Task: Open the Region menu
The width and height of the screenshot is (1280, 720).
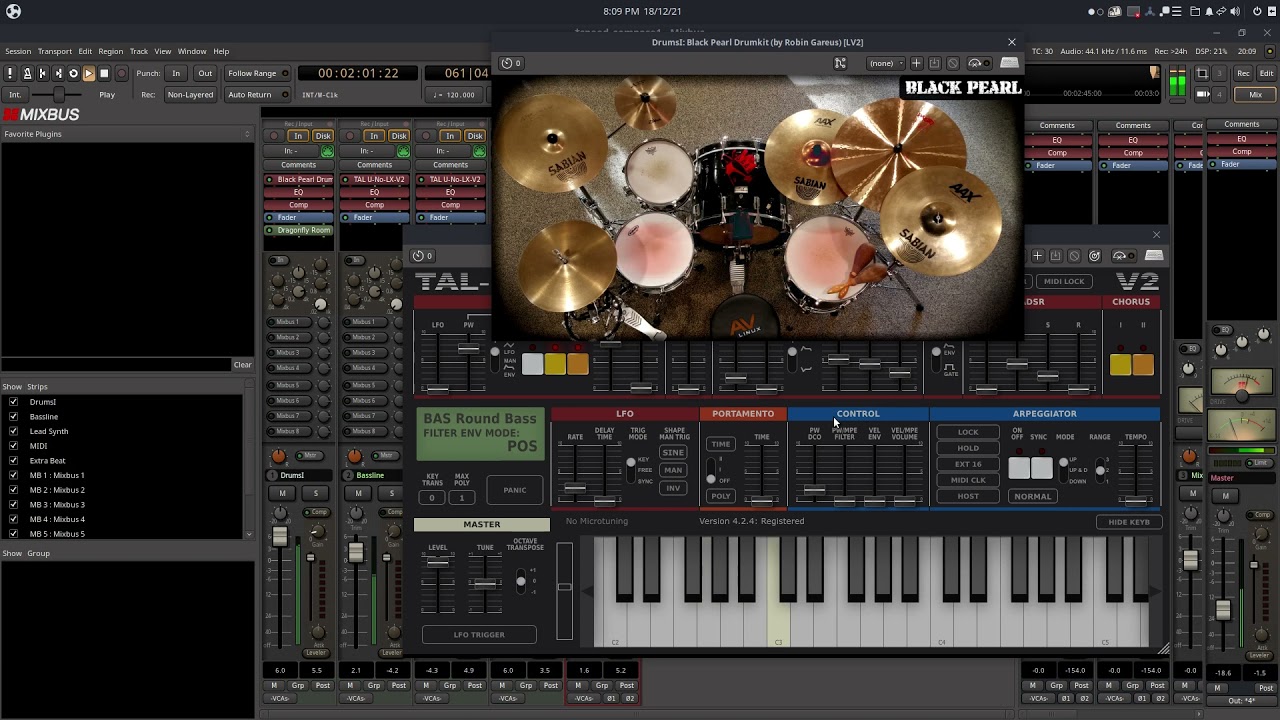Action: click(x=111, y=51)
